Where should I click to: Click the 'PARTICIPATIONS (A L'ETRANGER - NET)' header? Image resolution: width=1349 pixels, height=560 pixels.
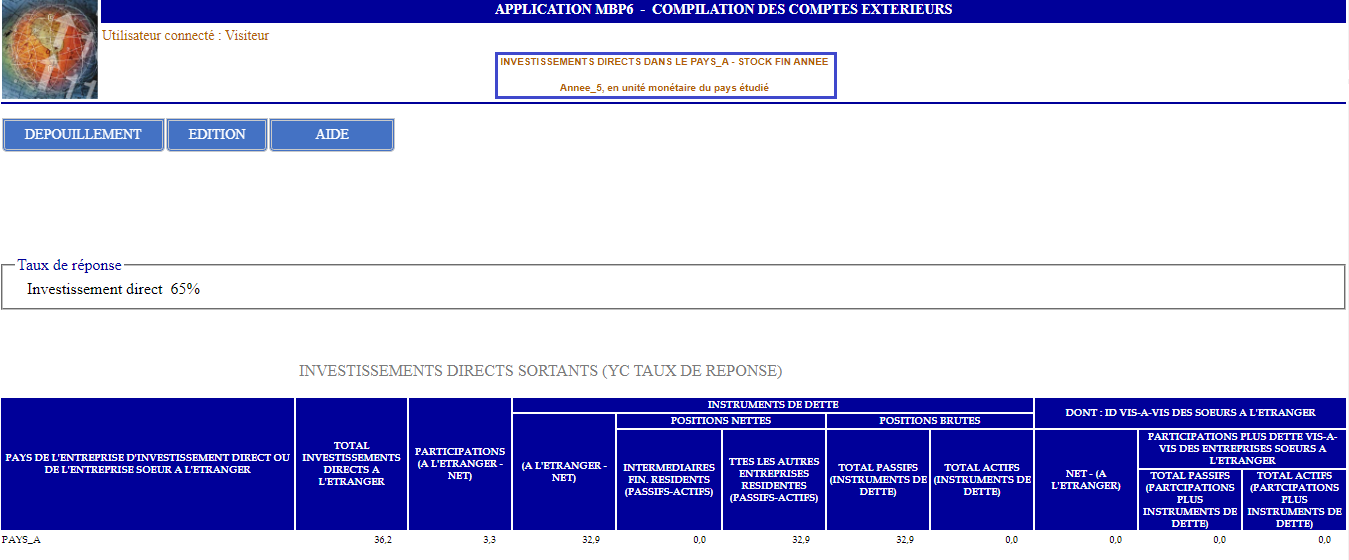tap(460, 464)
